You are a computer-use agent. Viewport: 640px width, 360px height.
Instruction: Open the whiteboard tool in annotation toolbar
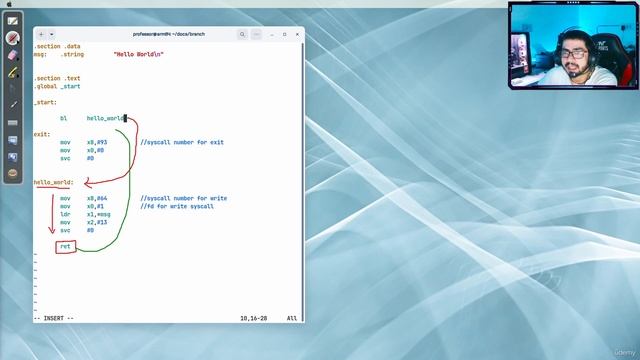[x=13, y=21]
